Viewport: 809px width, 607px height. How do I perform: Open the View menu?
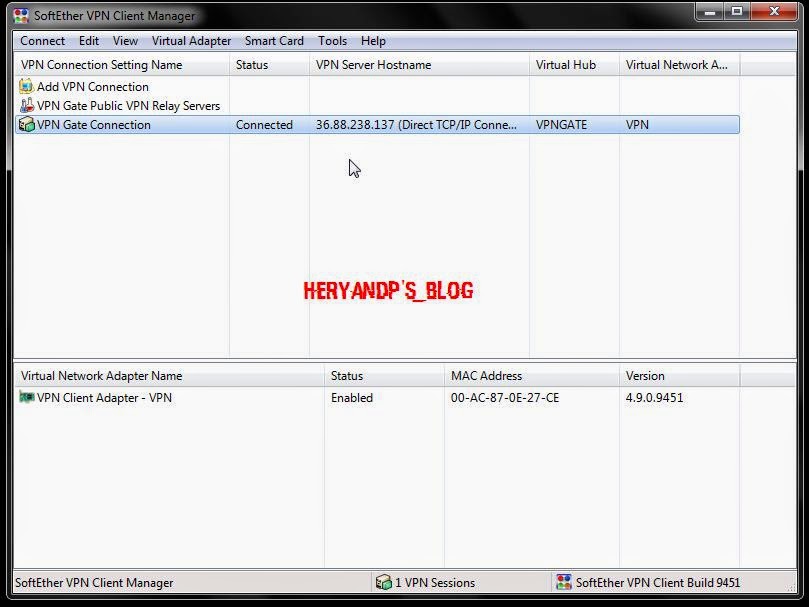tap(125, 41)
